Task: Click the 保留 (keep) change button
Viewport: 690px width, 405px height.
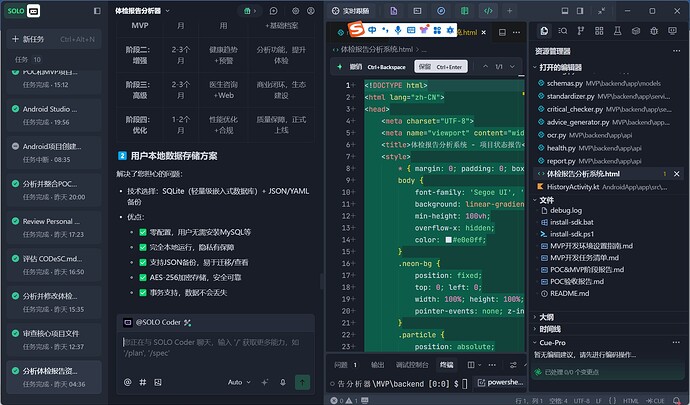Action: coord(440,67)
